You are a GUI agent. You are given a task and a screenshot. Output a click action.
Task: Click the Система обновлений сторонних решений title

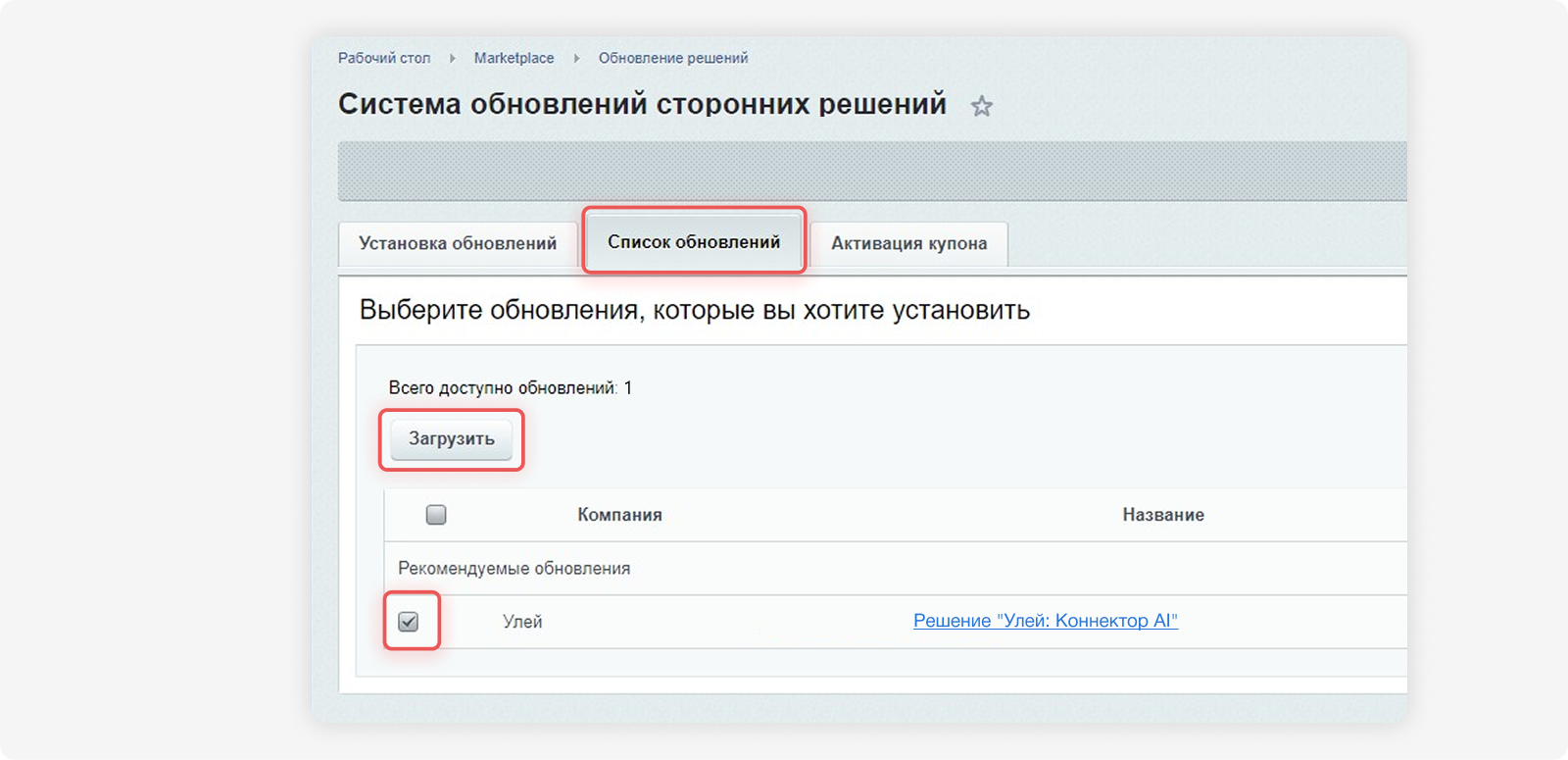642,104
